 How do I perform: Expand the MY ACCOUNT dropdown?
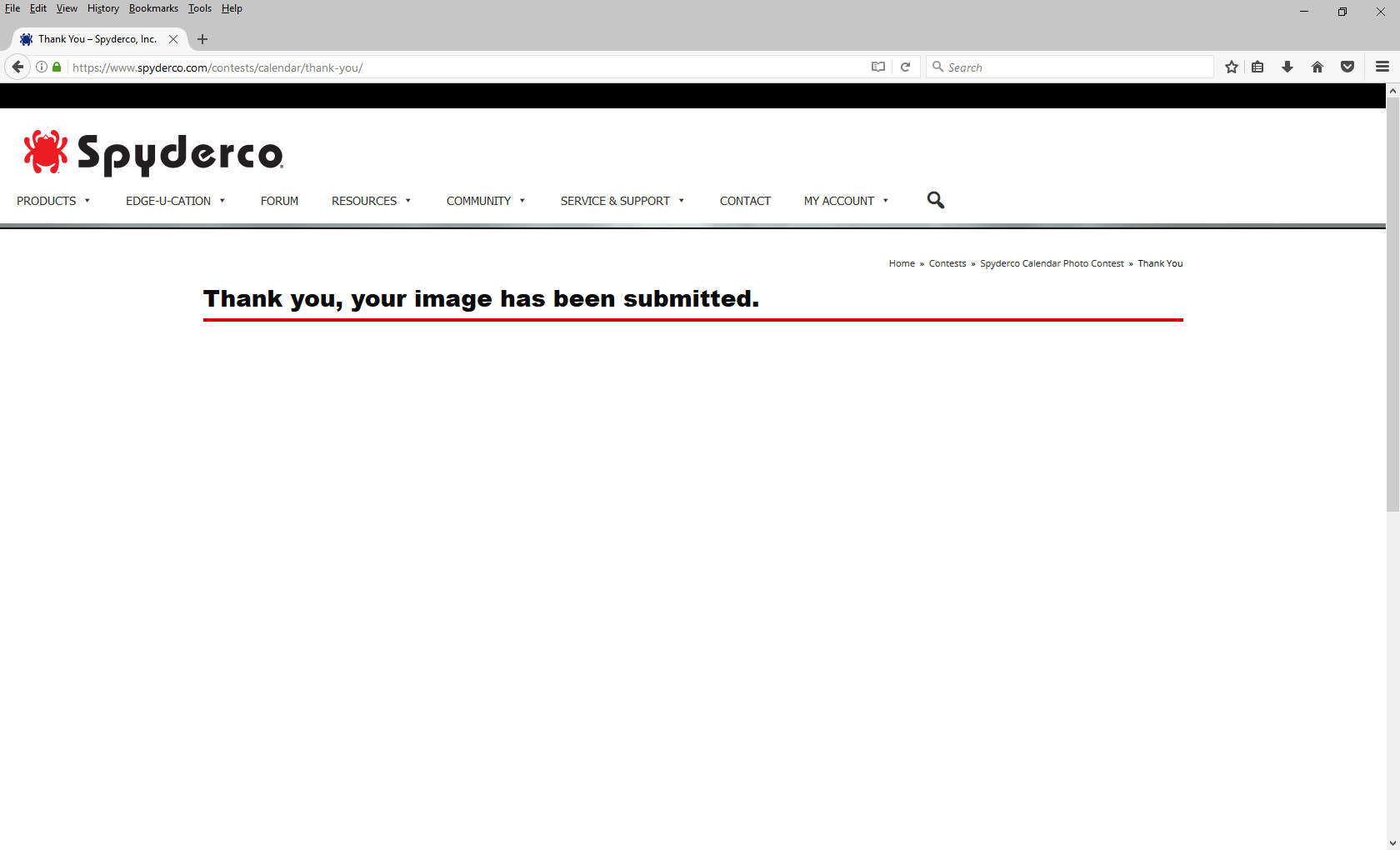pos(846,201)
